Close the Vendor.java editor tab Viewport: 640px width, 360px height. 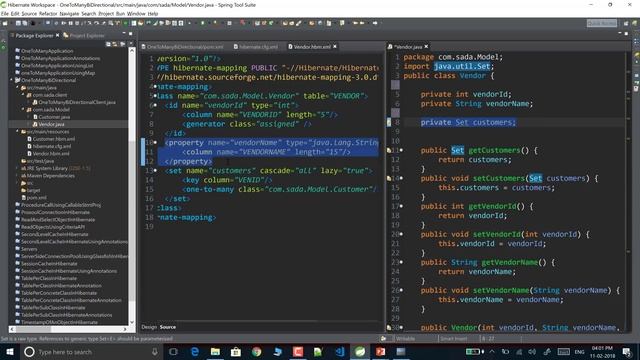tap(426, 47)
